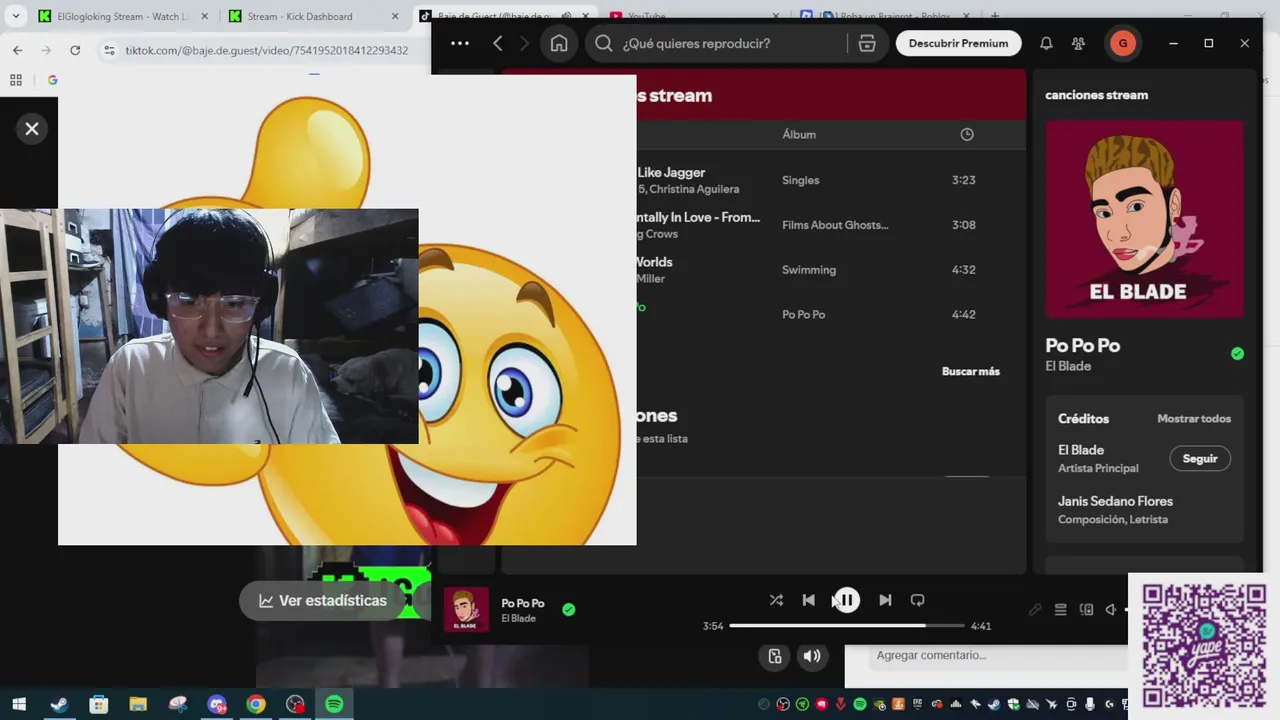
Task: Switch to ElGlogloking Stream Chrome tab
Action: coord(122,16)
